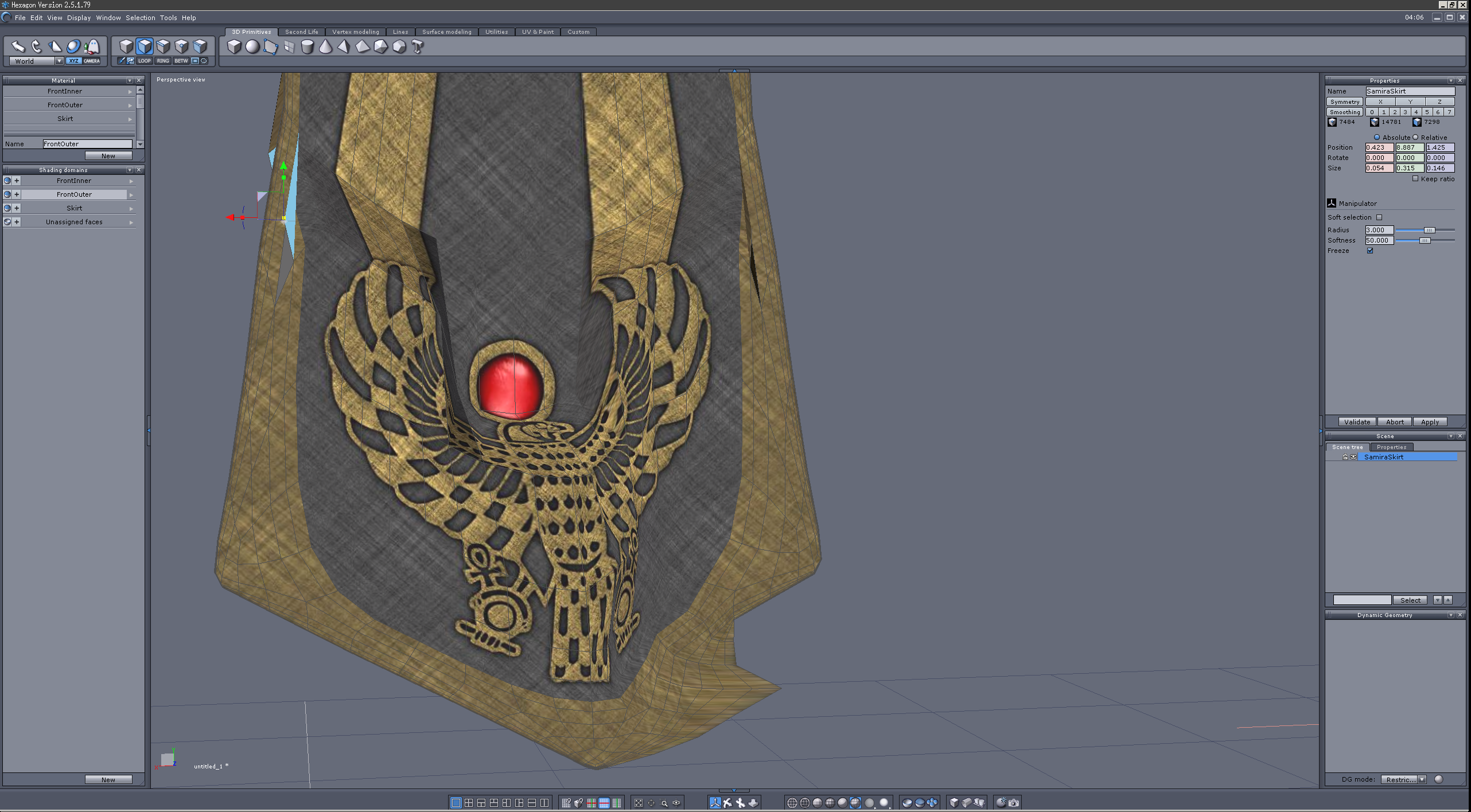Viewport: 1471px width, 812px height.
Task: Select the Relative radio button
Action: [x=1415, y=137]
